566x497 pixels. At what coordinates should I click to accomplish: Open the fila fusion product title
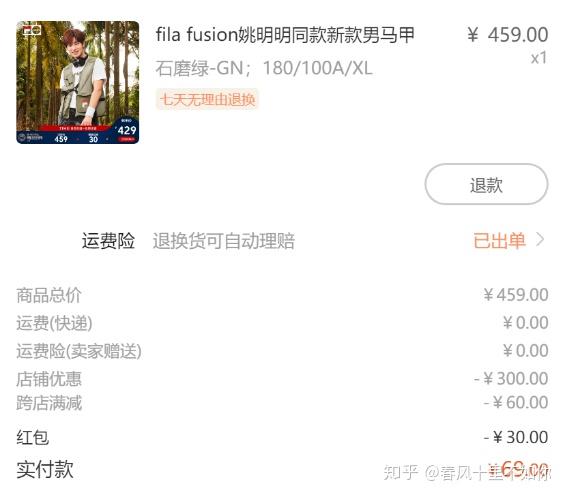pos(285,35)
